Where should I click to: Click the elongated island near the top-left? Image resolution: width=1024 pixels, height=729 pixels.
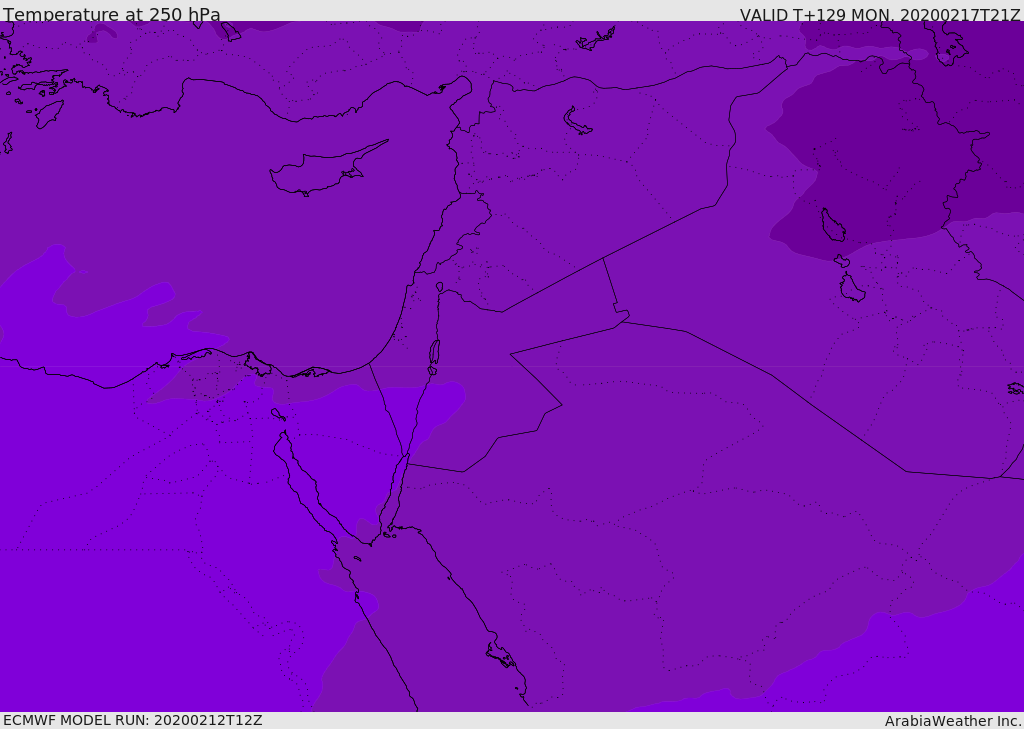tap(49, 113)
